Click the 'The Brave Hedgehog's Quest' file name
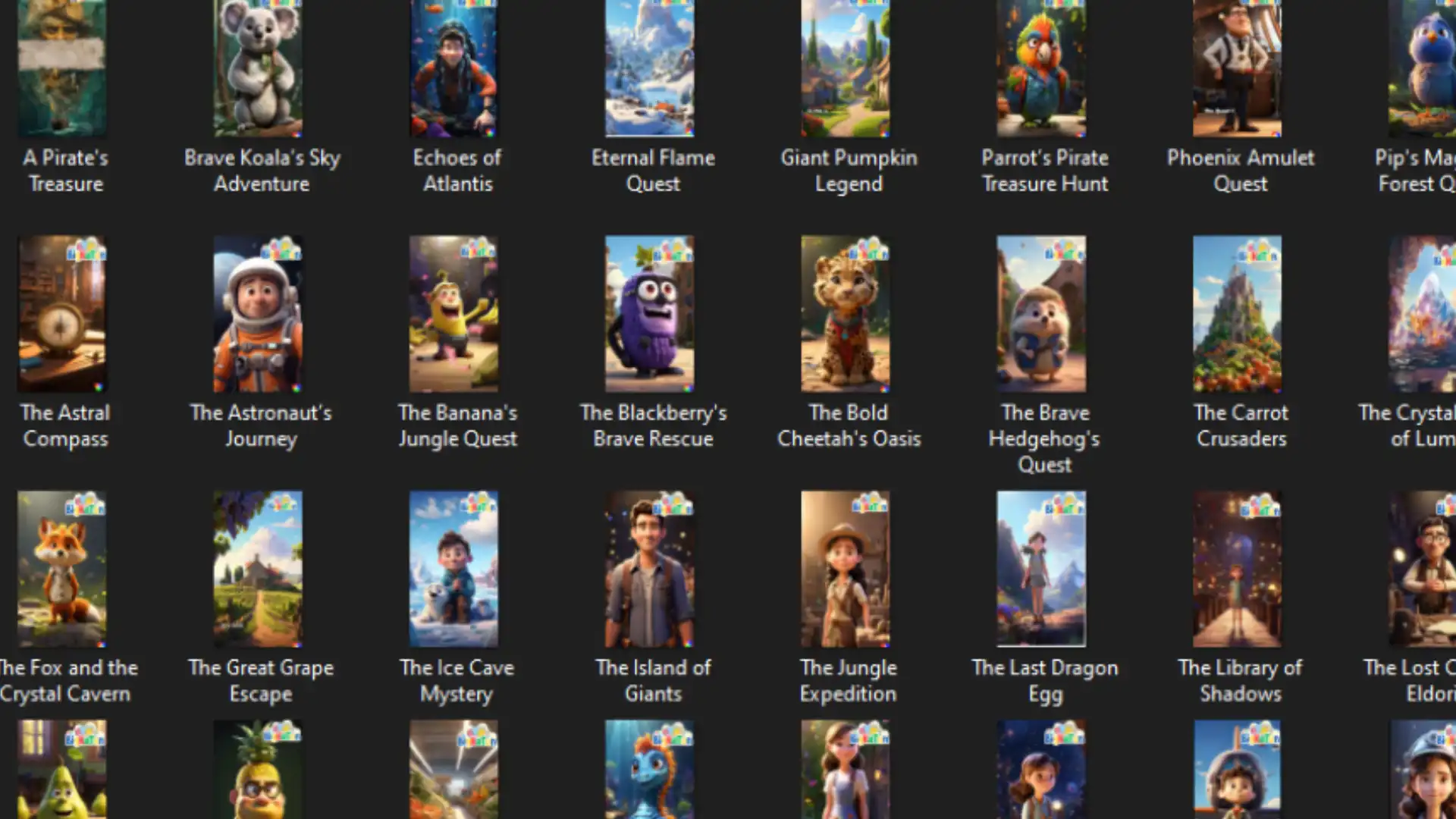1456x819 pixels. click(1045, 438)
